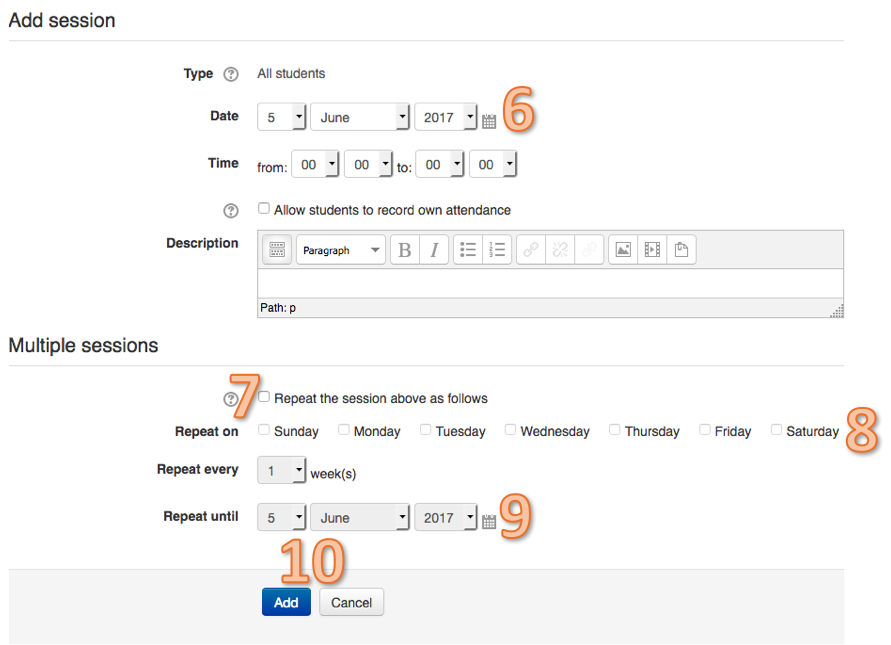The height and width of the screenshot is (645, 891).
Task: Expand the Paragraph format dropdown
Action: pos(340,250)
